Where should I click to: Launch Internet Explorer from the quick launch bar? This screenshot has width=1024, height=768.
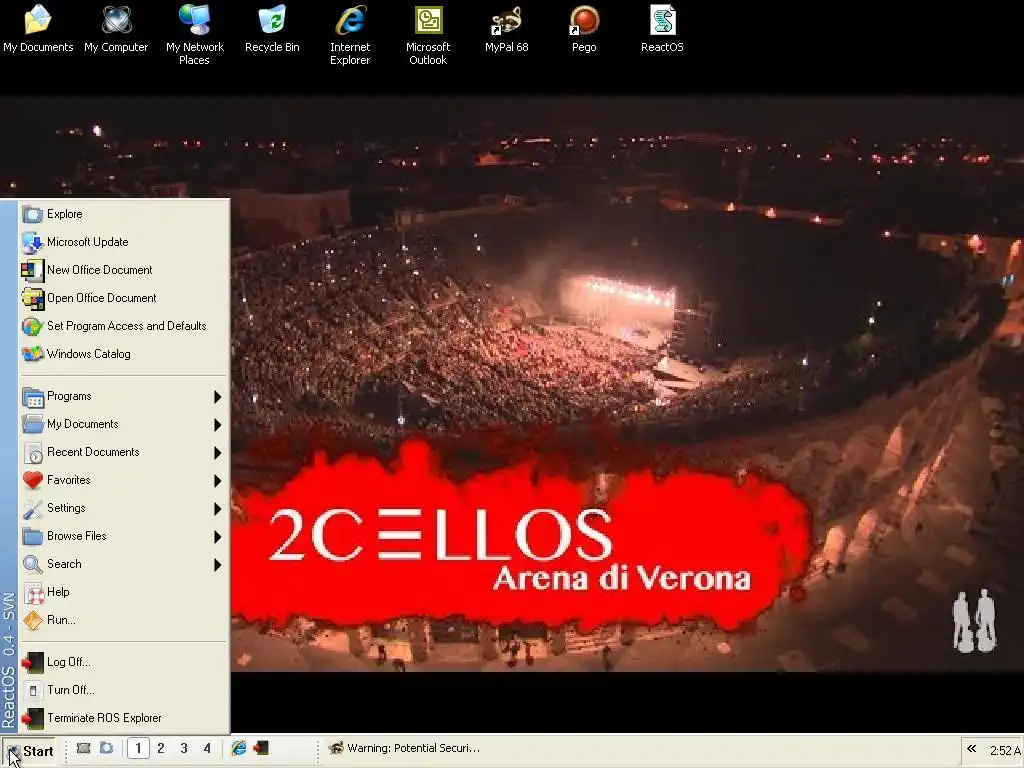(238, 748)
